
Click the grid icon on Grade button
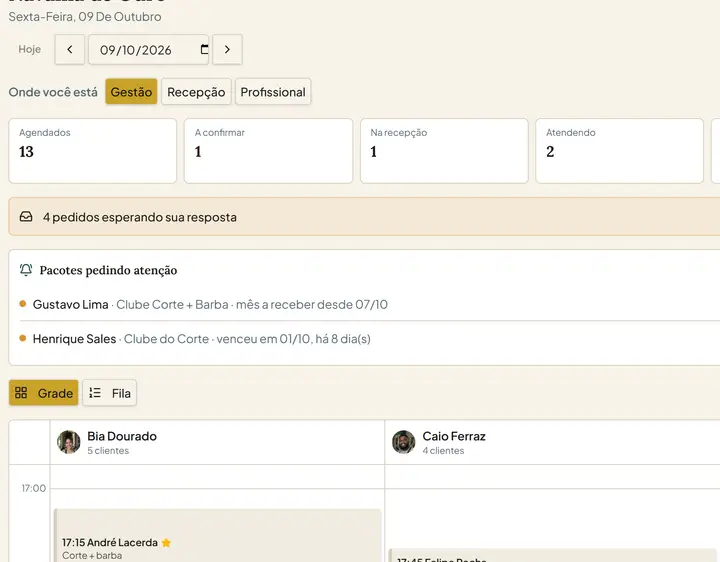(21, 393)
